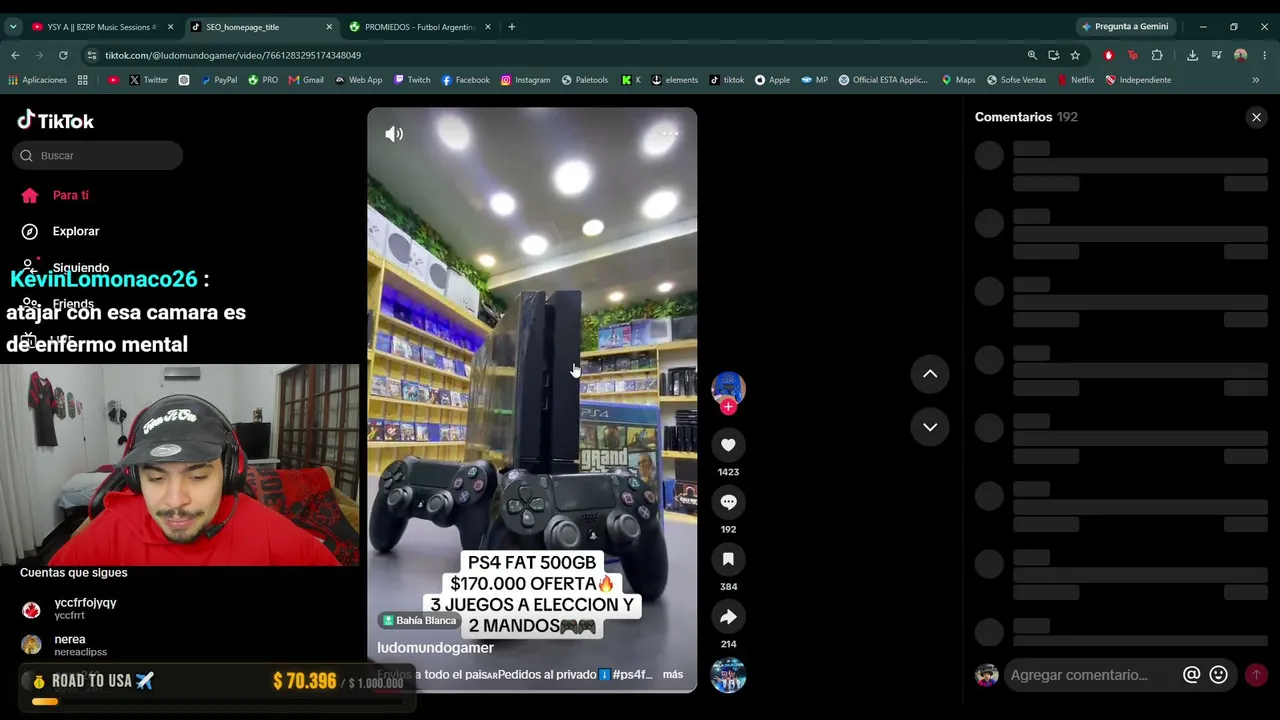Close the PROMIEDOS tab

point(487,27)
